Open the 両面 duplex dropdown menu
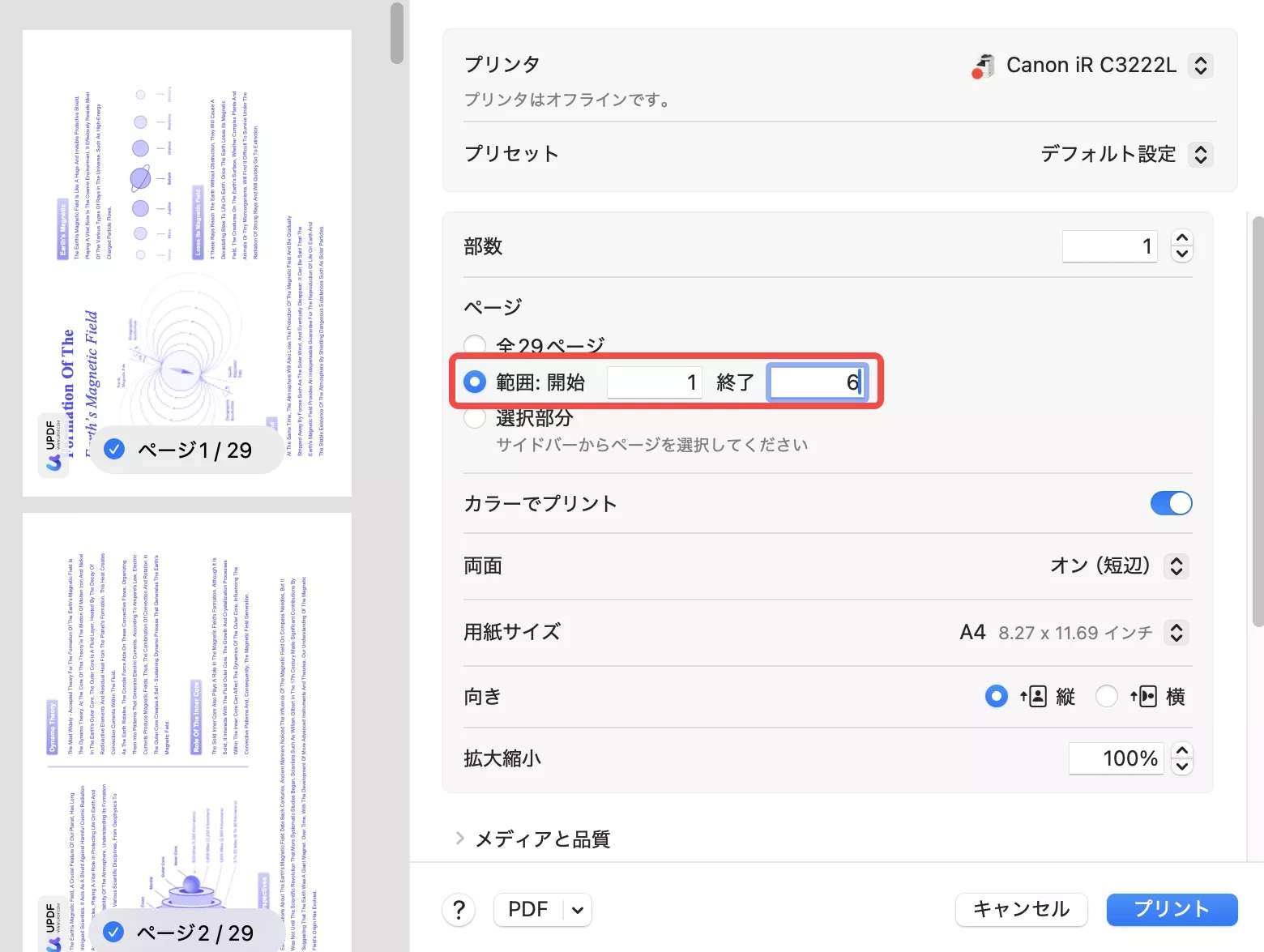1264x952 pixels. point(1176,566)
